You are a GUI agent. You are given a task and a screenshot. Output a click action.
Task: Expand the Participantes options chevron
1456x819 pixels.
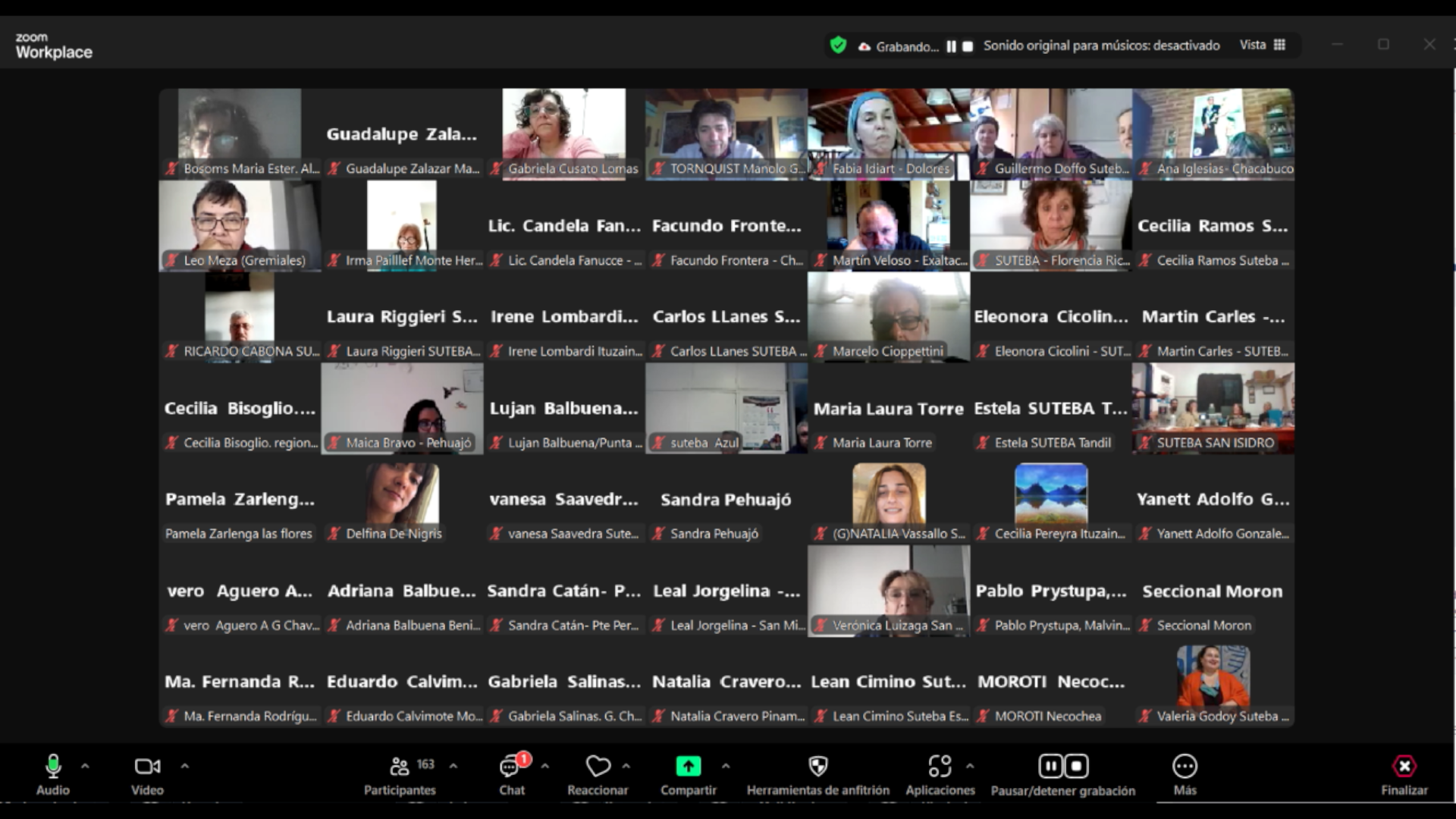point(453,767)
